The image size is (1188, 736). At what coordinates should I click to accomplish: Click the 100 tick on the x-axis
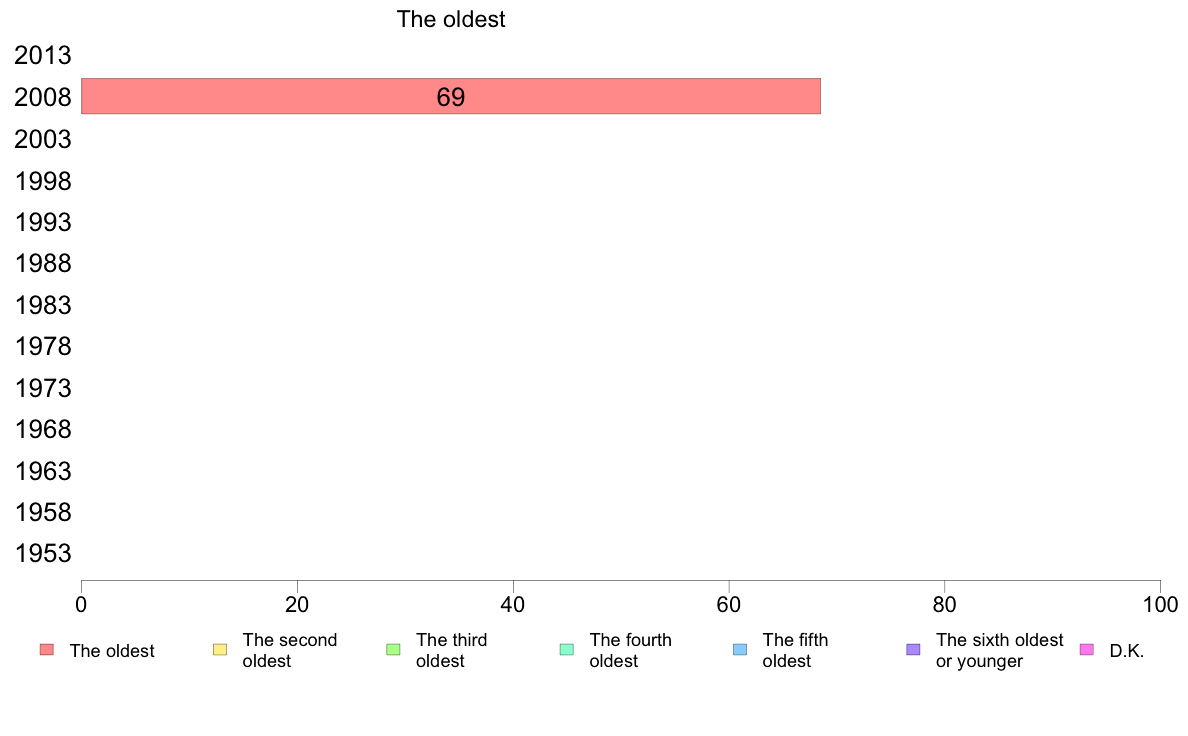(x=1160, y=604)
